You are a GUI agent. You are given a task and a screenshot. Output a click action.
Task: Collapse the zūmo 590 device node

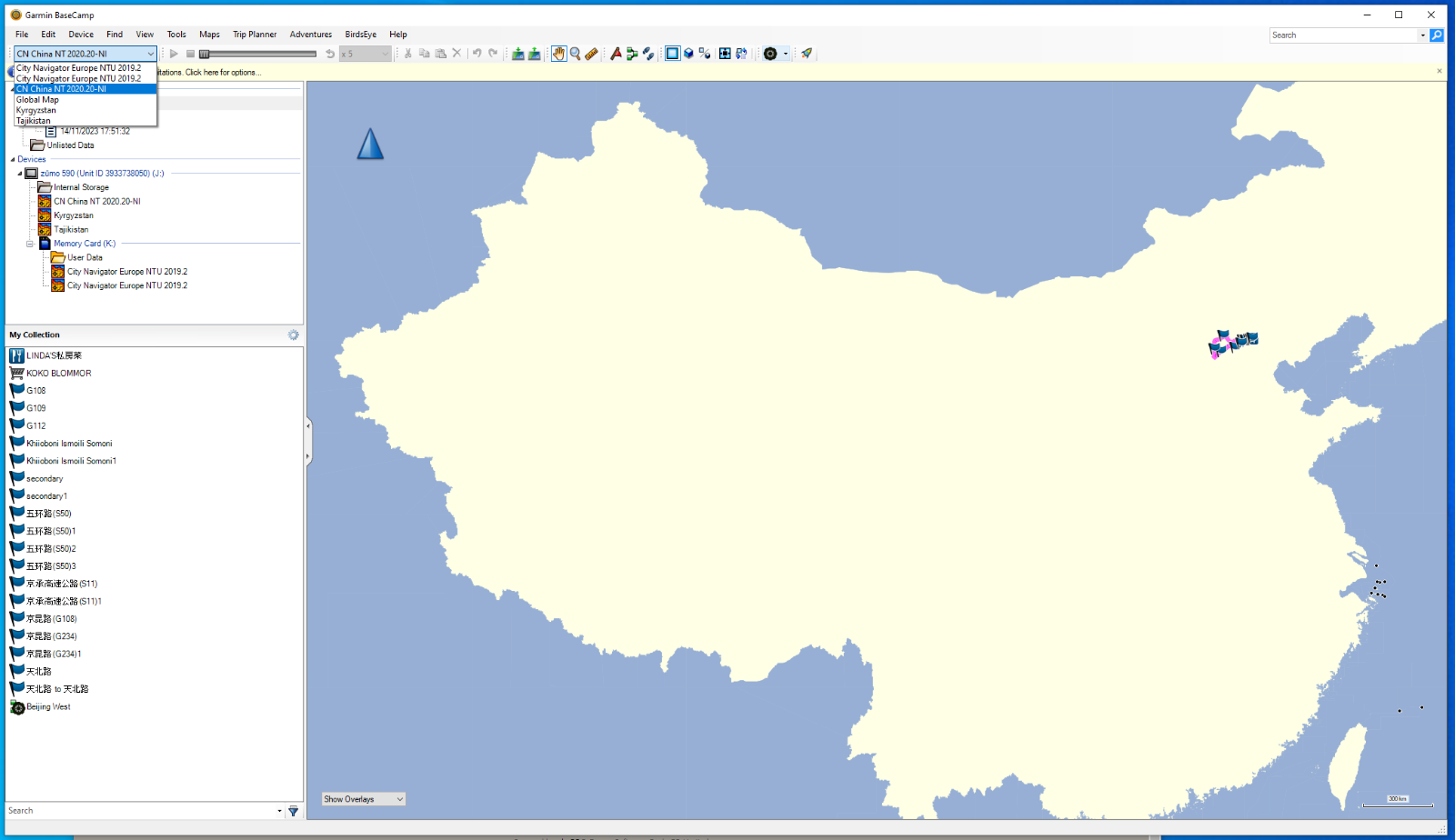tap(20, 174)
